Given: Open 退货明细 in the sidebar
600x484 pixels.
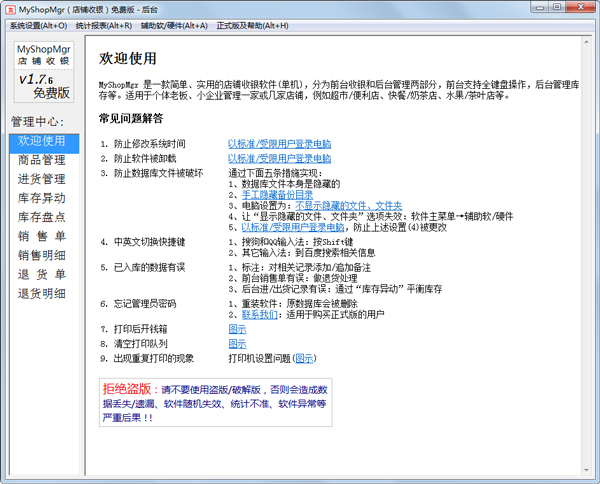Looking at the screenshot, I should point(42,294).
